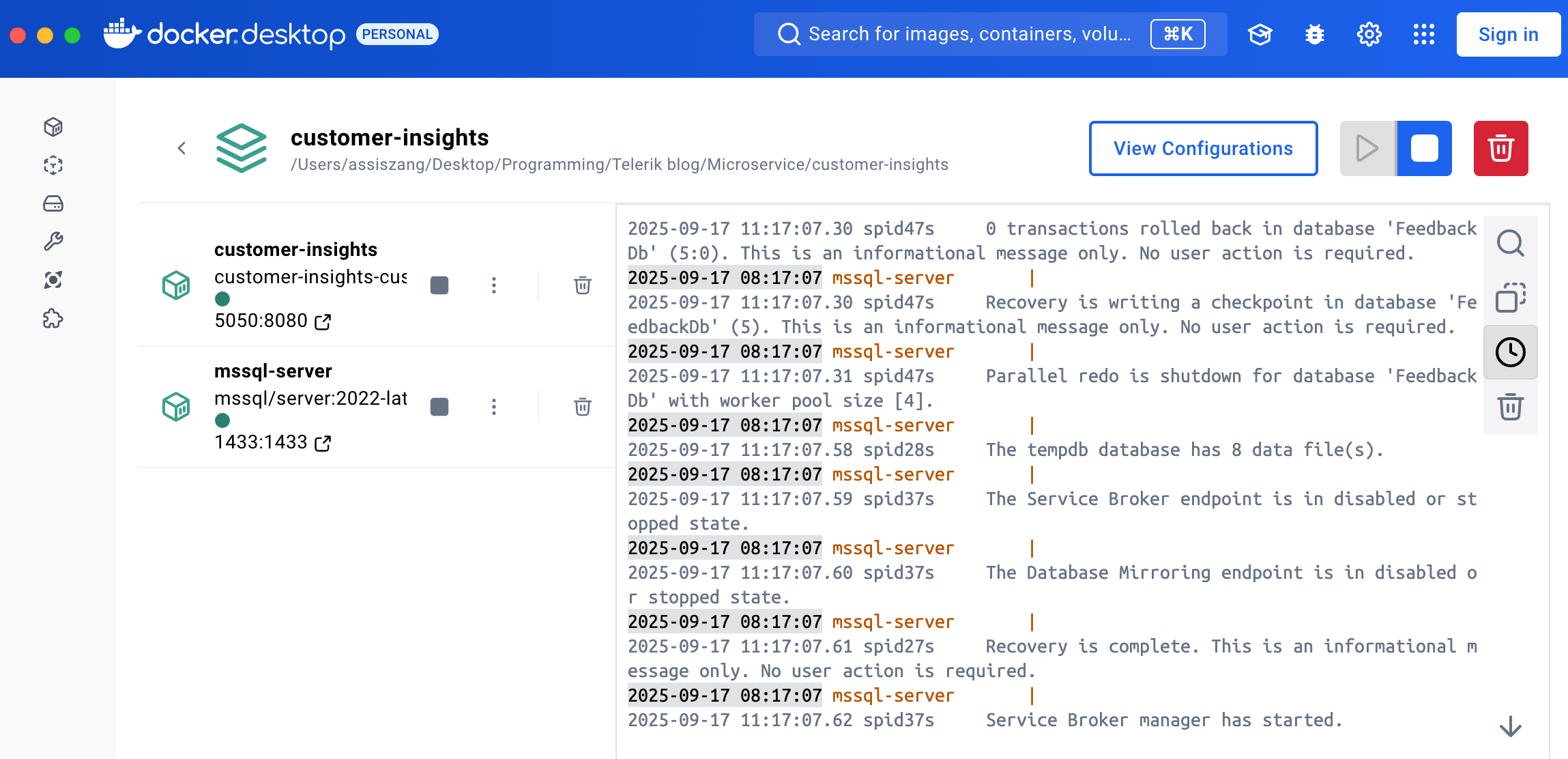Click the mssql/server:2022-lat image name
This screenshot has height=759, width=1568.
[310, 399]
